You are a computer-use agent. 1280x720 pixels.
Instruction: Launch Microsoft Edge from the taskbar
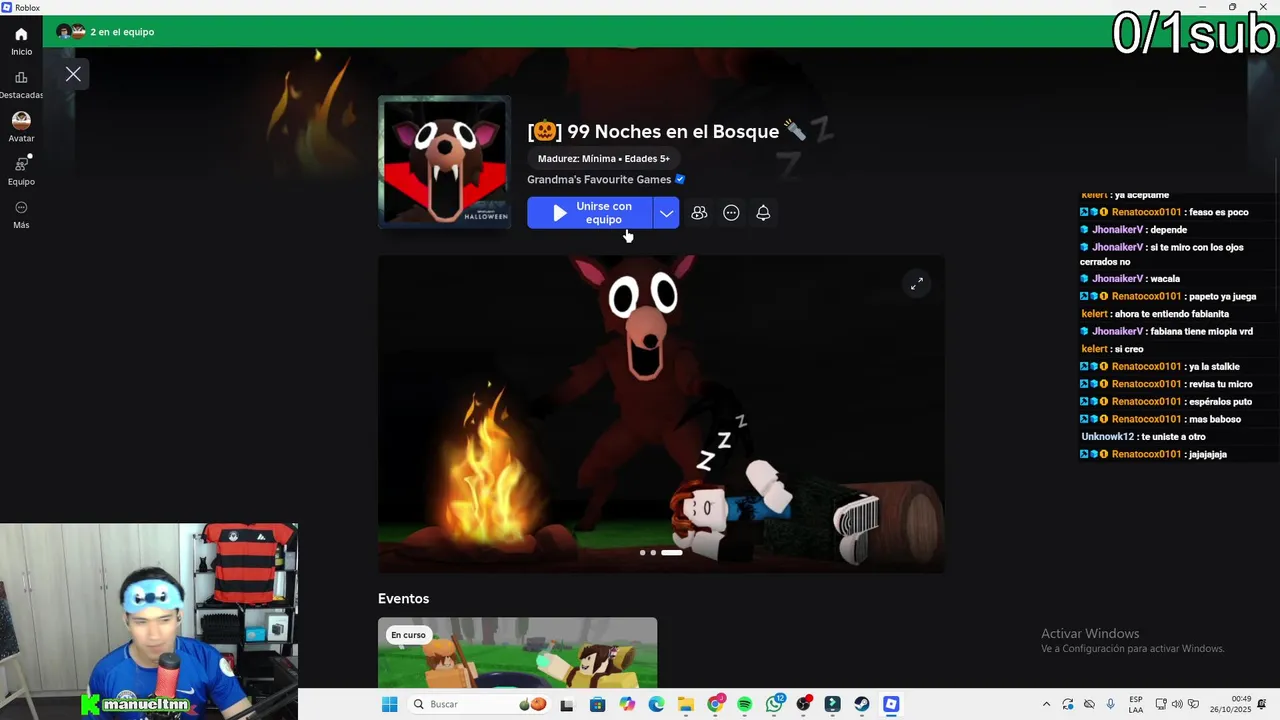click(656, 704)
